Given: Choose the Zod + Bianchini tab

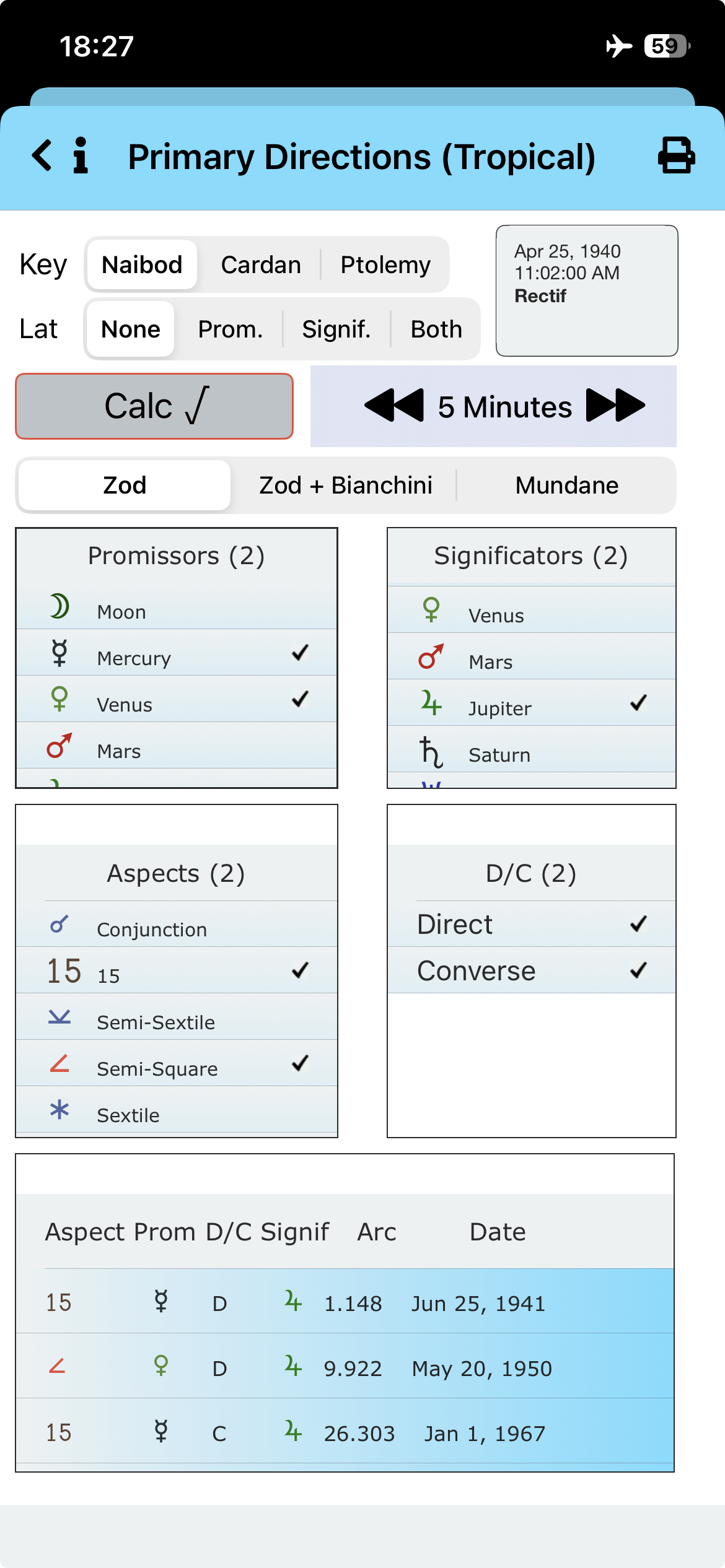Looking at the screenshot, I should pyautogui.click(x=345, y=486).
